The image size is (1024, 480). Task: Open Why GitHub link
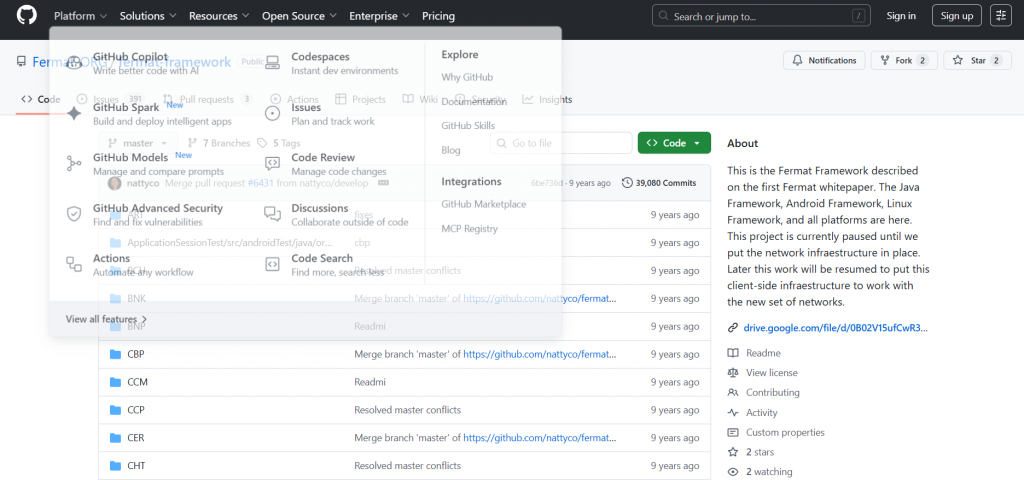[467, 77]
